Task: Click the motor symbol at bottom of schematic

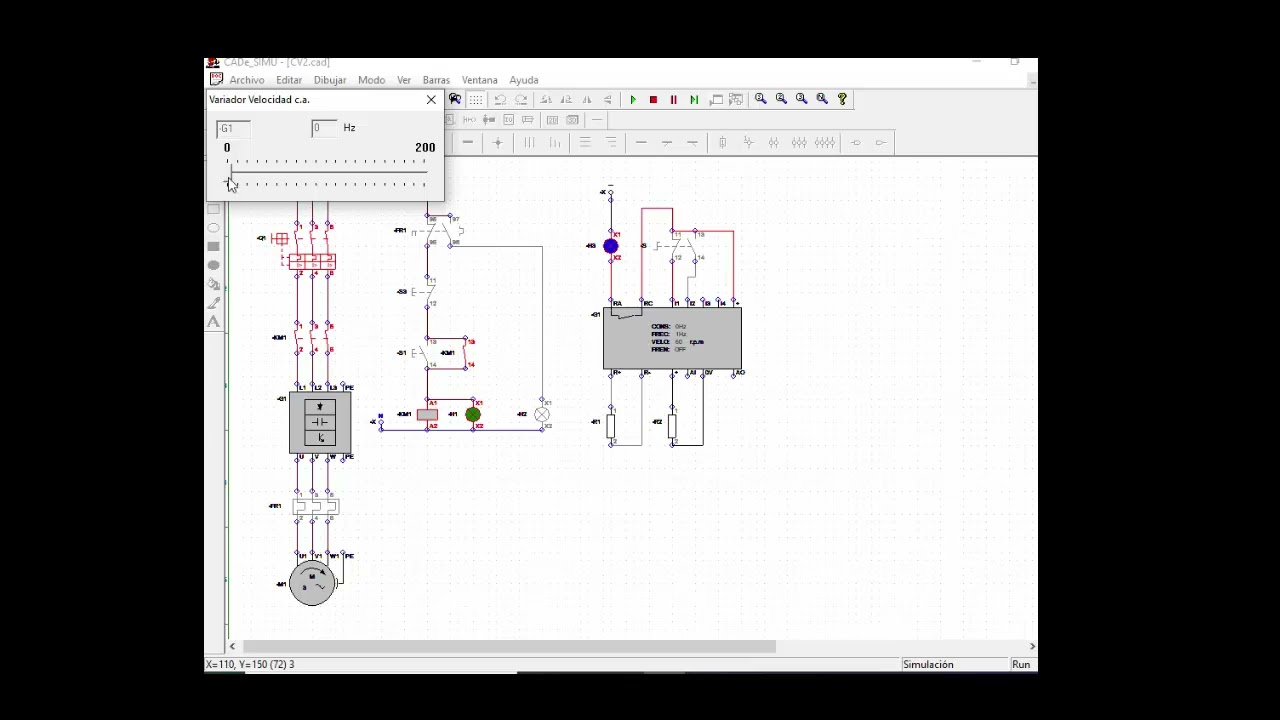Action: coord(312,583)
